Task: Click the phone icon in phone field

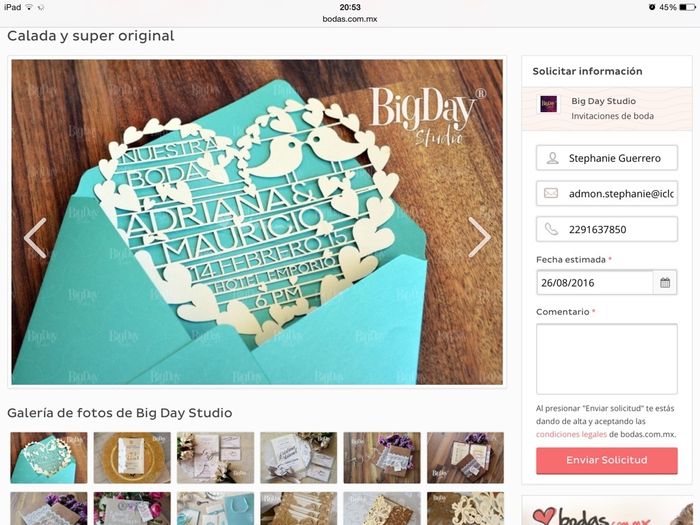Action: tap(551, 229)
